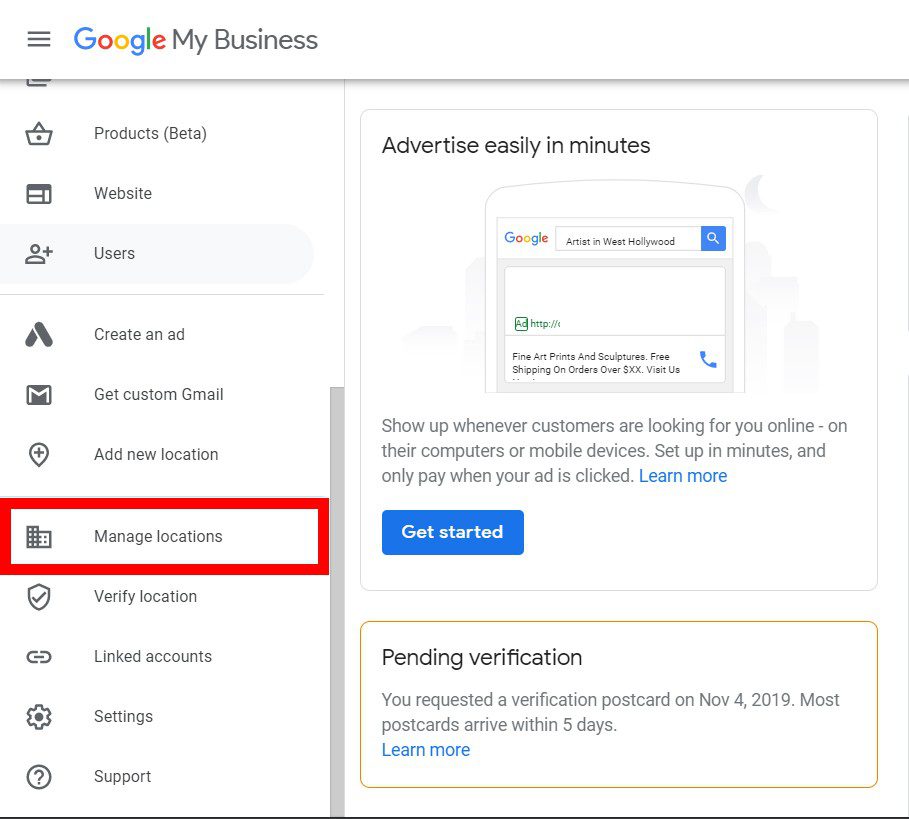Open the hamburger main menu
This screenshot has width=909, height=819.
(x=39, y=39)
